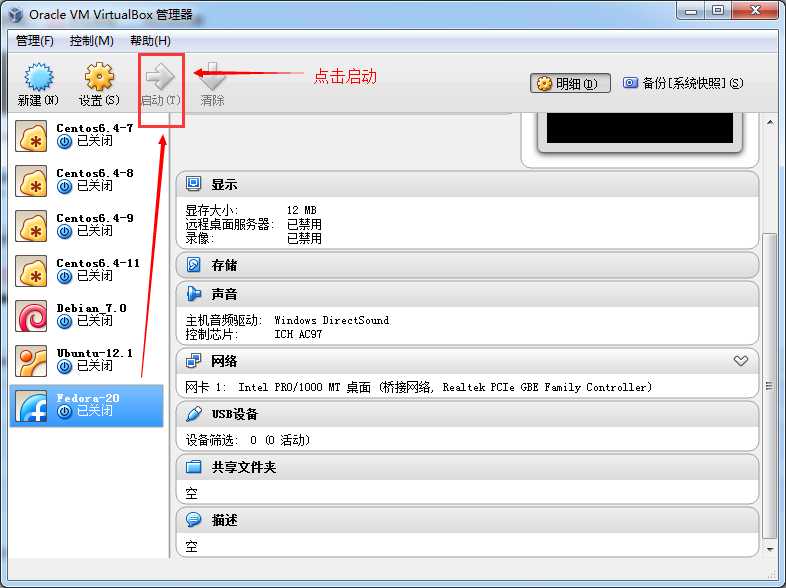Click the 声音 (Audio) speaker icon
Image resolution: width=786 pixels, height=588 pixels.
pos(193,294)
